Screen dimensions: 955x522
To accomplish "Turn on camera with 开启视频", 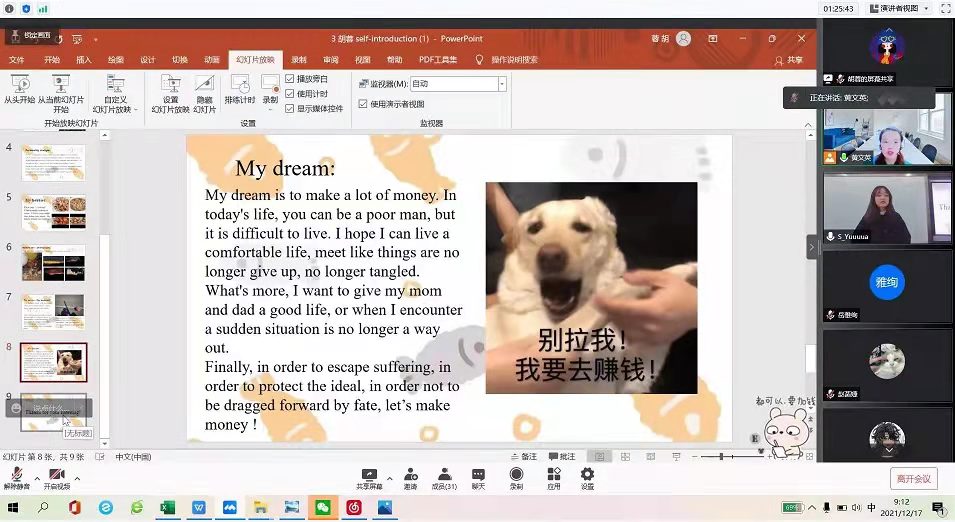I will pos(57,474).
